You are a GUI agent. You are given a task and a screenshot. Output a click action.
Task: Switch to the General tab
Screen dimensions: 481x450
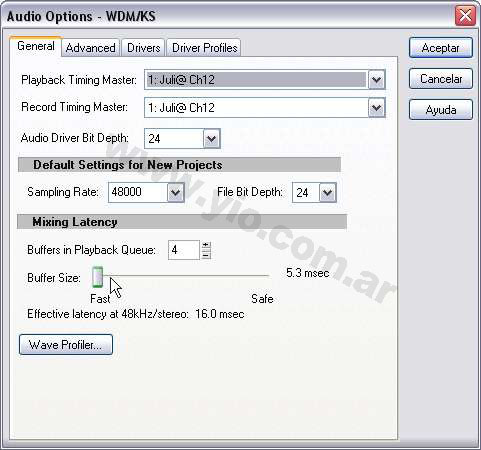tap(36, 46)
